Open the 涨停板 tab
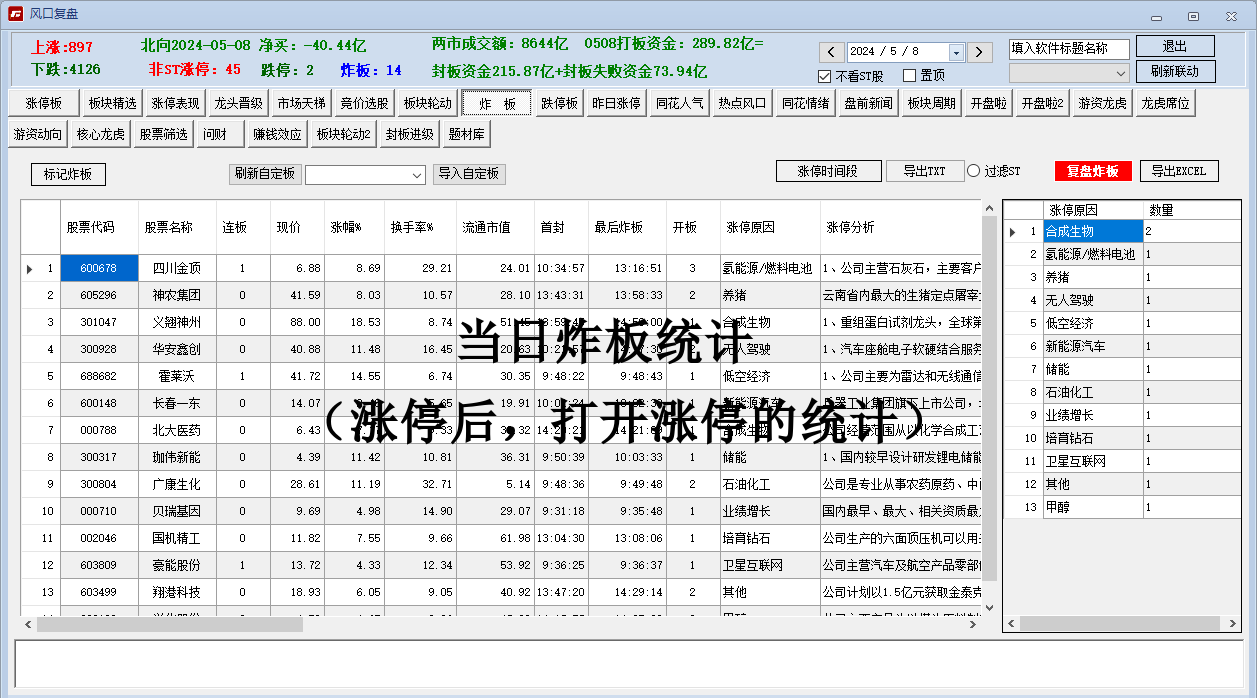This screenshot has width=1257, height=698. pos(43,103)
